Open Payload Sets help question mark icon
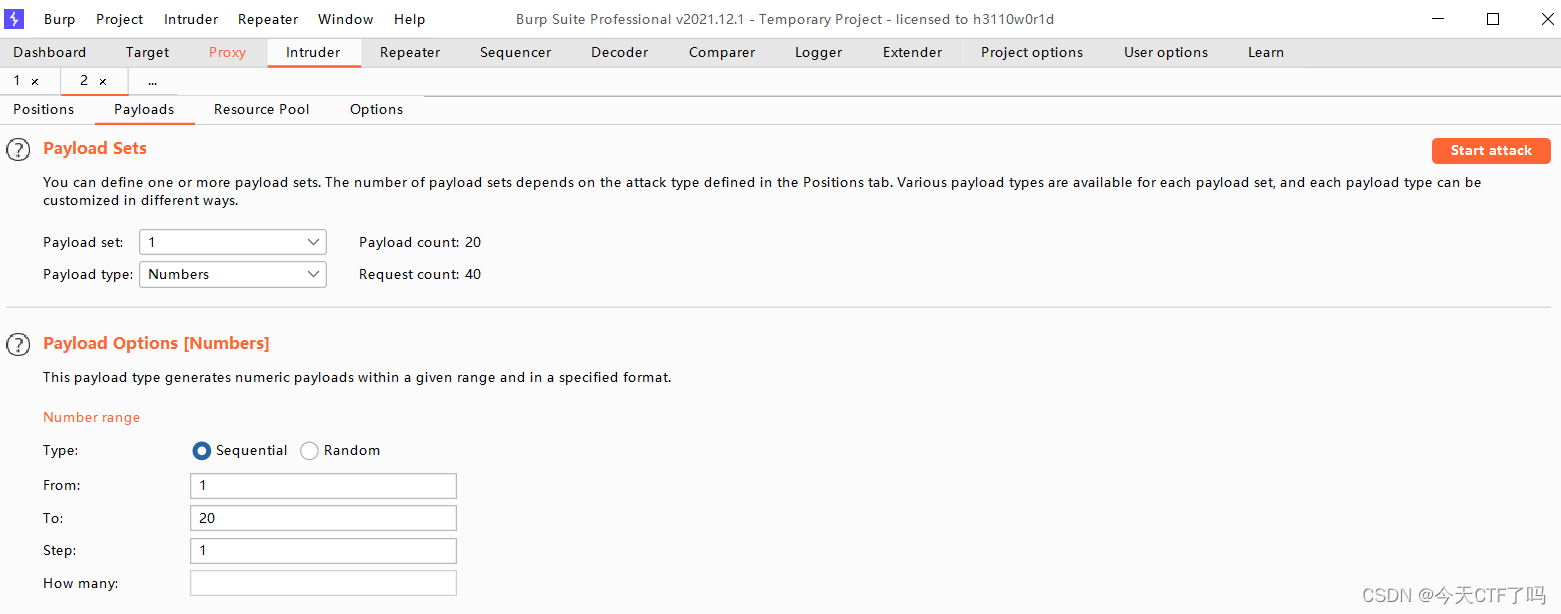The width and height of the screenshot is (1561, 614). [18, 150]
